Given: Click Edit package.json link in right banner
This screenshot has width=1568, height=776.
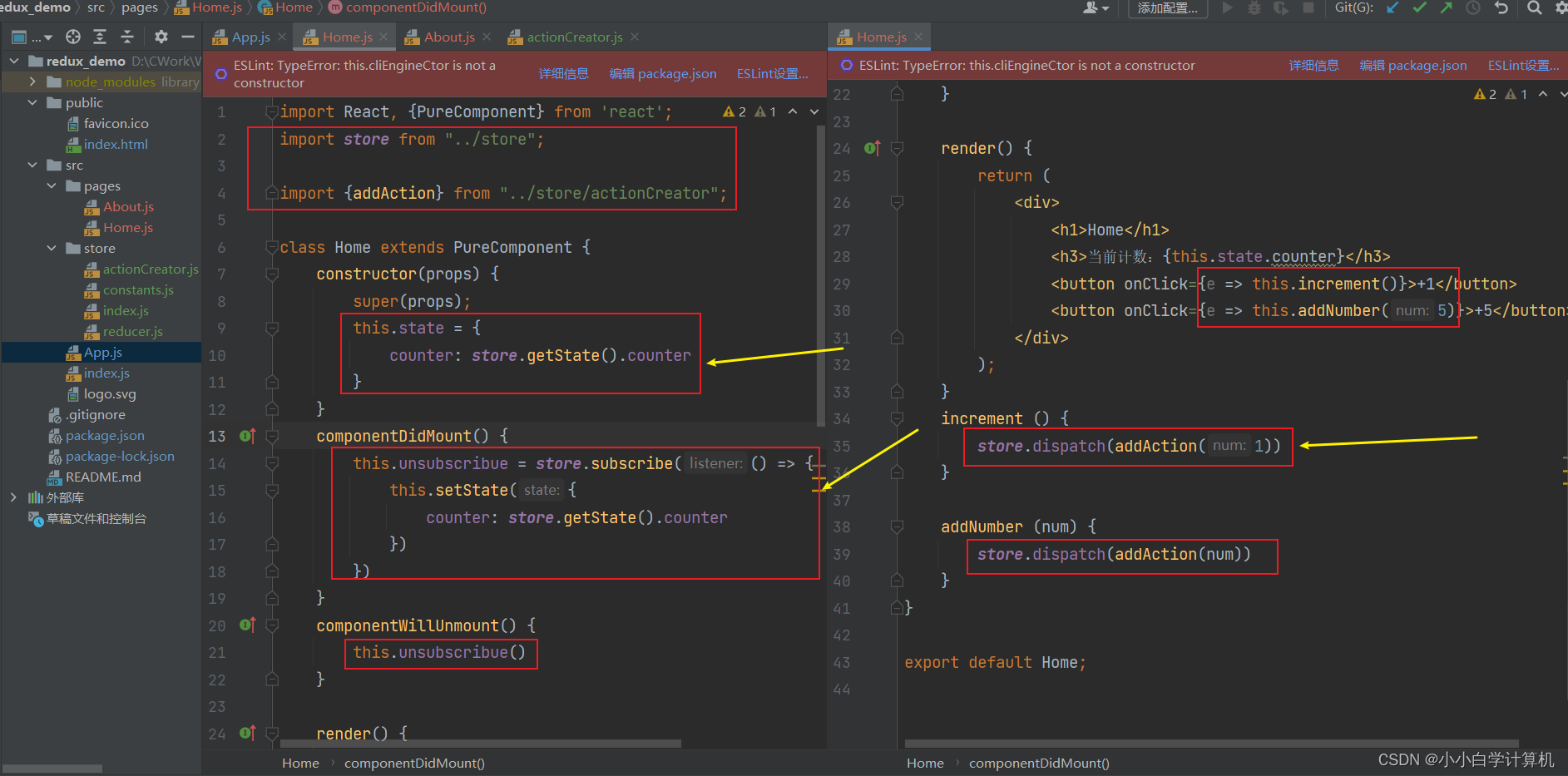Looking at the screenshot, I should click(x=1413, y=65).
